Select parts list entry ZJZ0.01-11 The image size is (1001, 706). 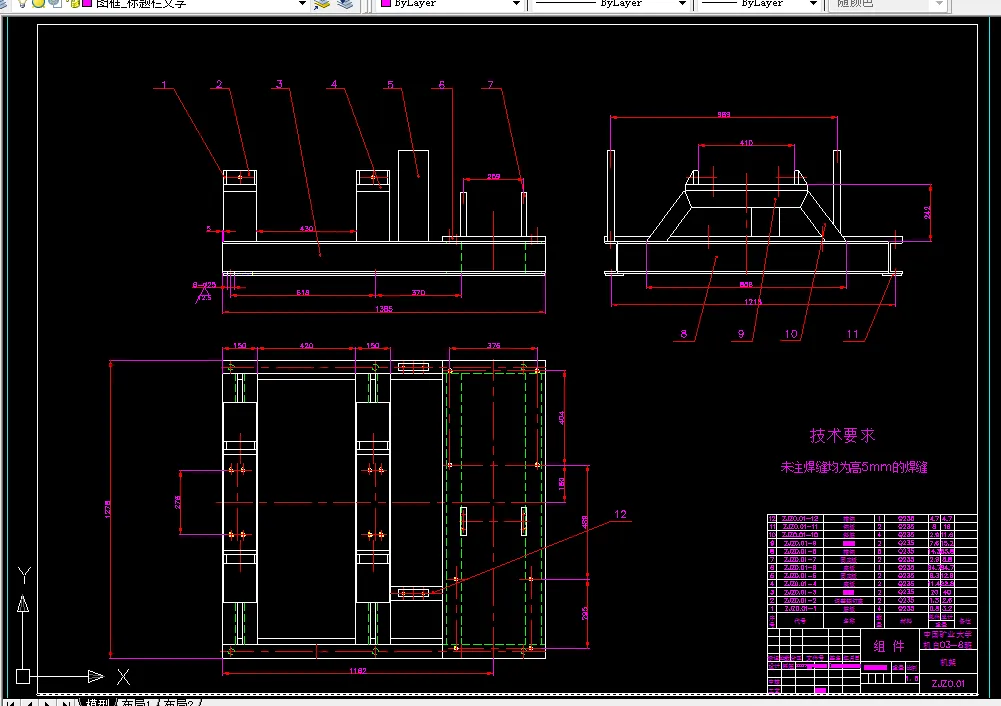(801, 527)
